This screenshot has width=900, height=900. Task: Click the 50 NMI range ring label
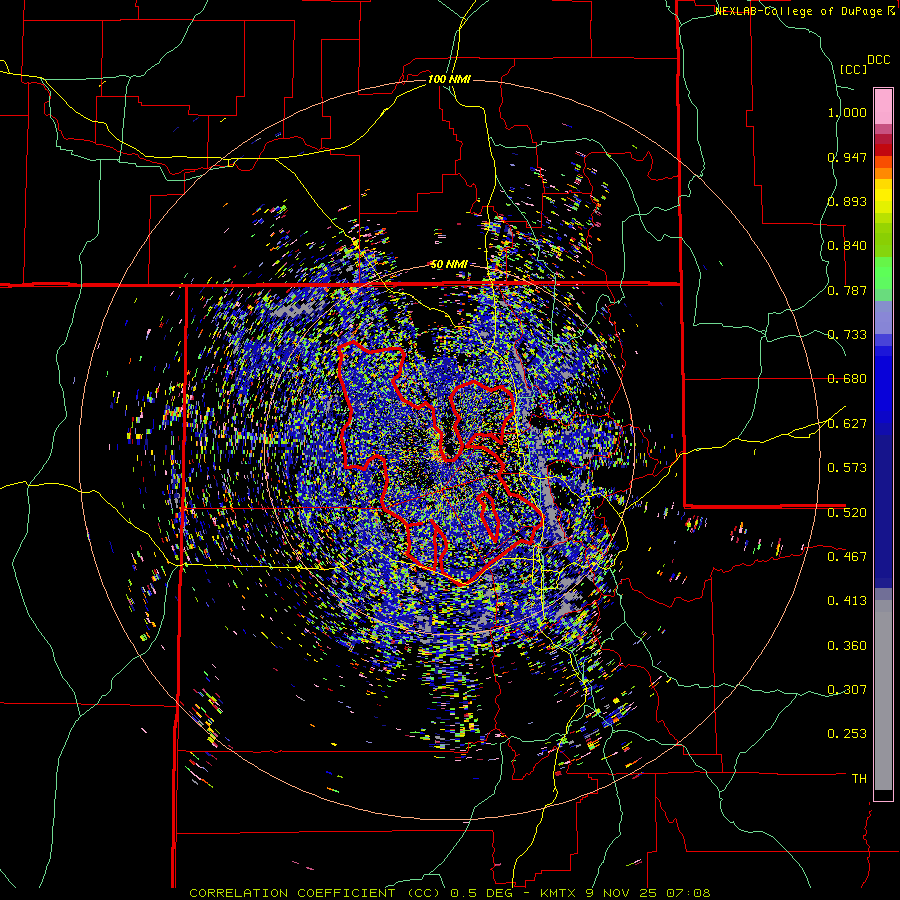tap(449, 265)
